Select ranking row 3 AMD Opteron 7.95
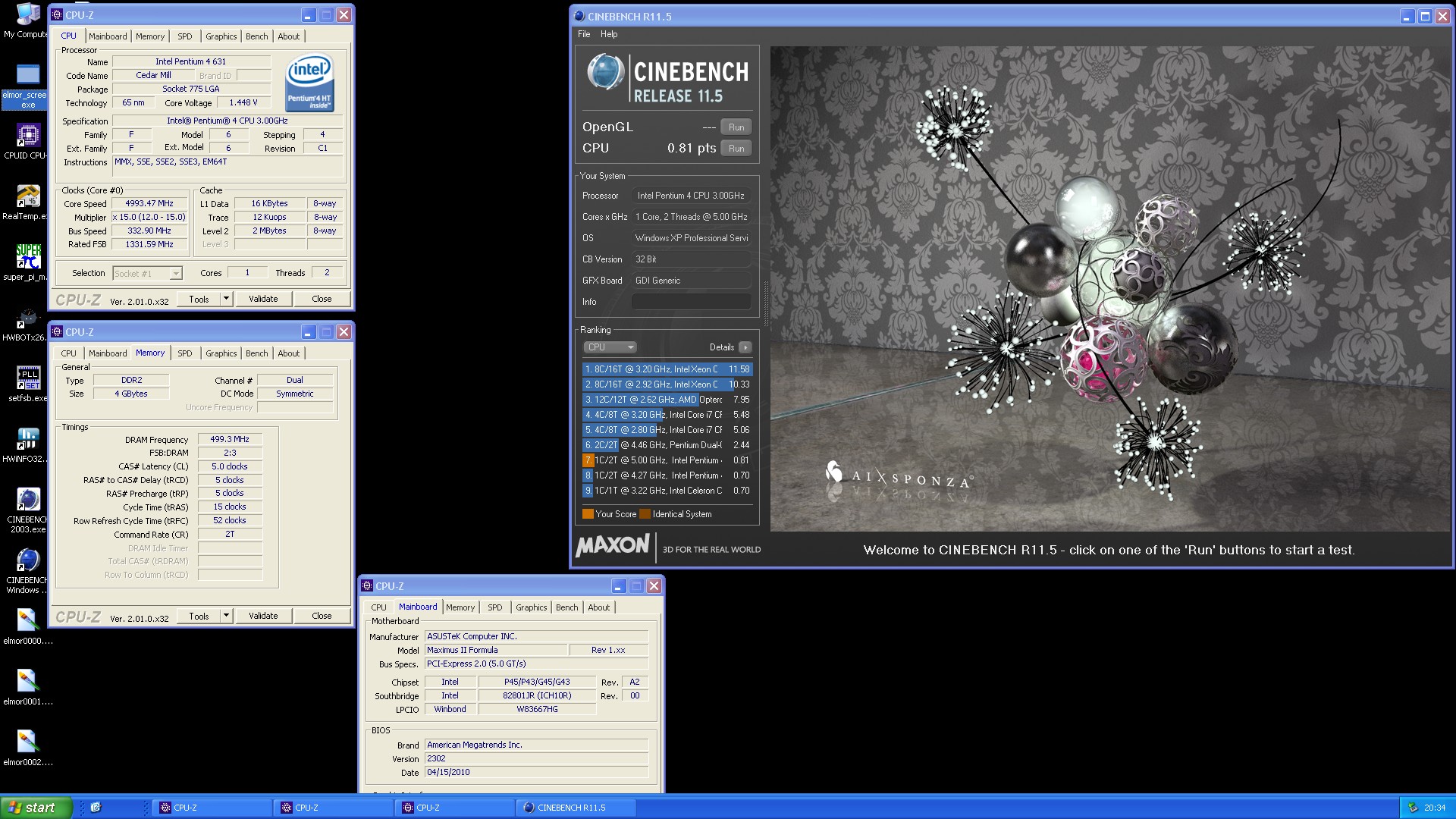Viewport: 1456px width, 819px height. [667, 400]
